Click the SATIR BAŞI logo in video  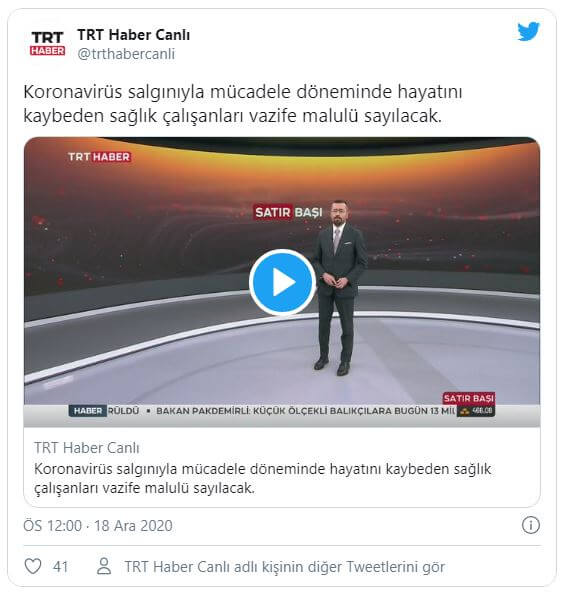coord(288,212)
